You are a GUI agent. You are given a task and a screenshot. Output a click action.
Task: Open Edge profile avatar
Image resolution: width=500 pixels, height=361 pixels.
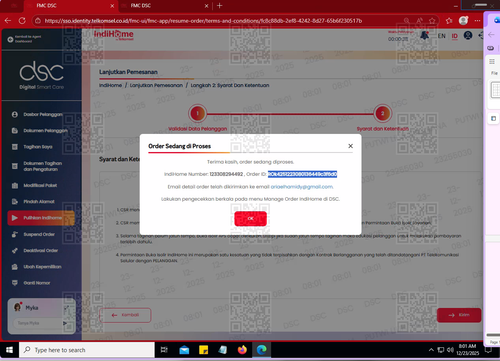tap(463, 21)
